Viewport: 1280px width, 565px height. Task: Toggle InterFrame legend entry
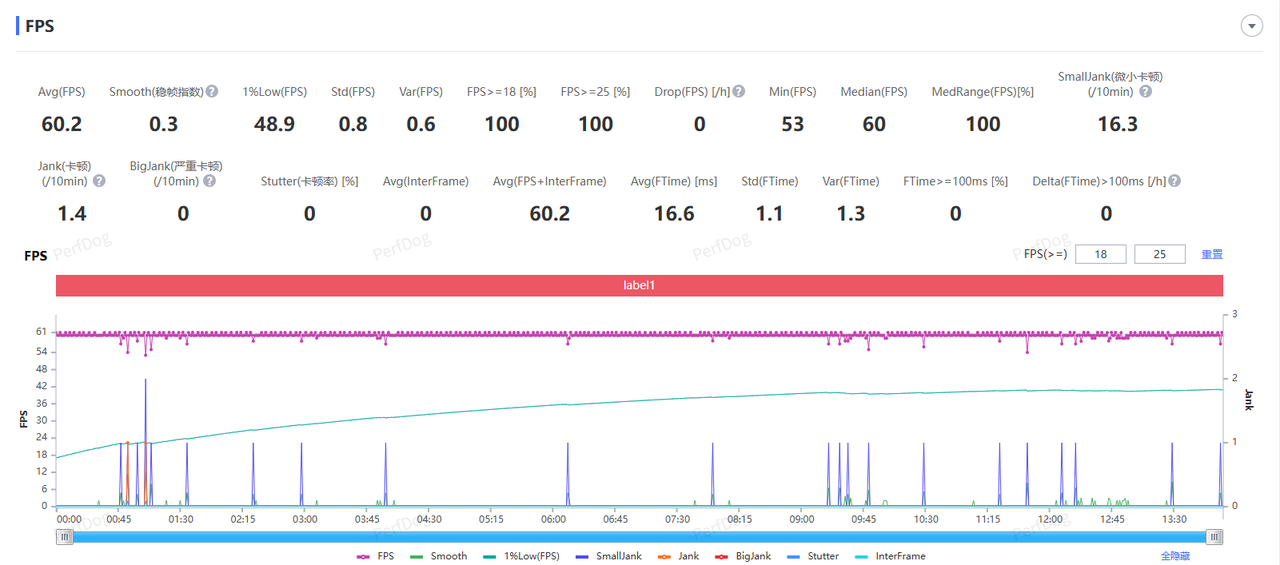click(x=889, y=556)
